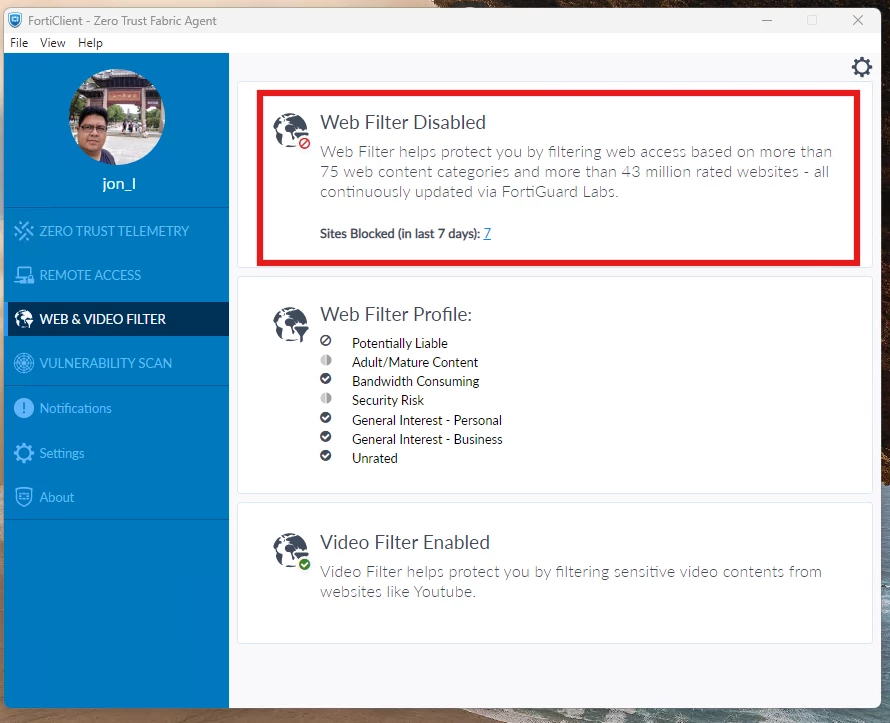
Task: Click the About shield icon in the sidebar
Action: [24, 497]
